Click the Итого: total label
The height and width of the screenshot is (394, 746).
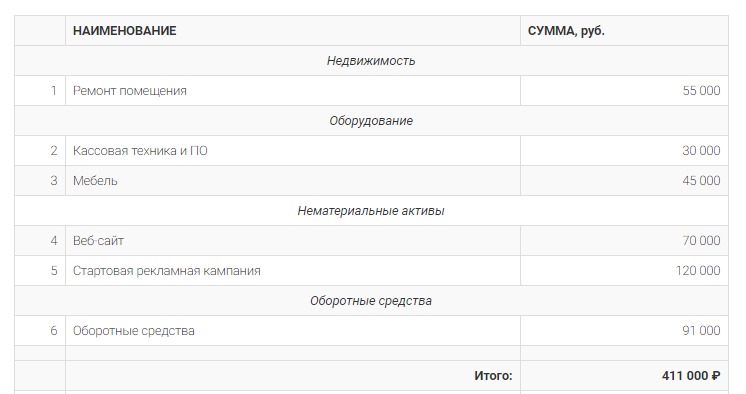click(493, 376)
